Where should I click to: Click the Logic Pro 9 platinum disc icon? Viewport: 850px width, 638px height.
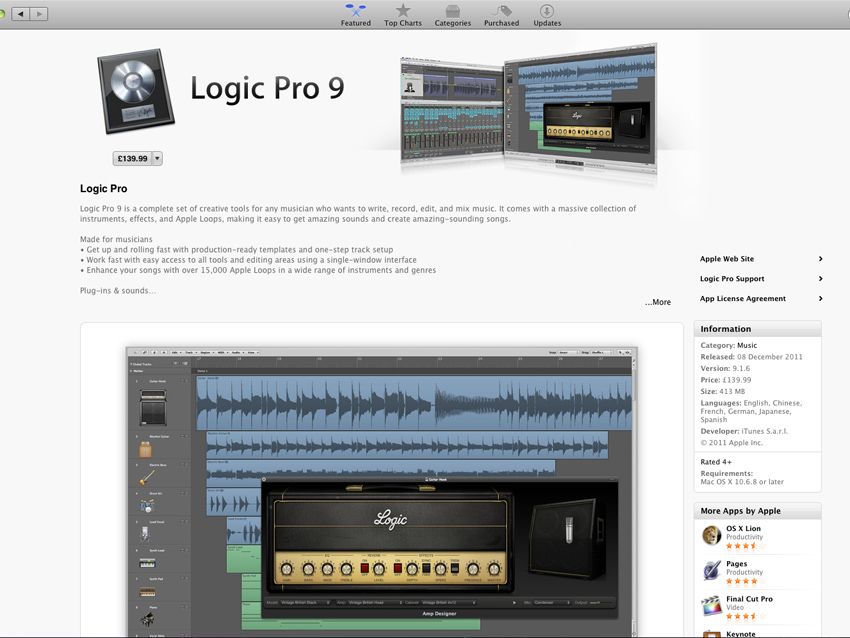(136, 91)
